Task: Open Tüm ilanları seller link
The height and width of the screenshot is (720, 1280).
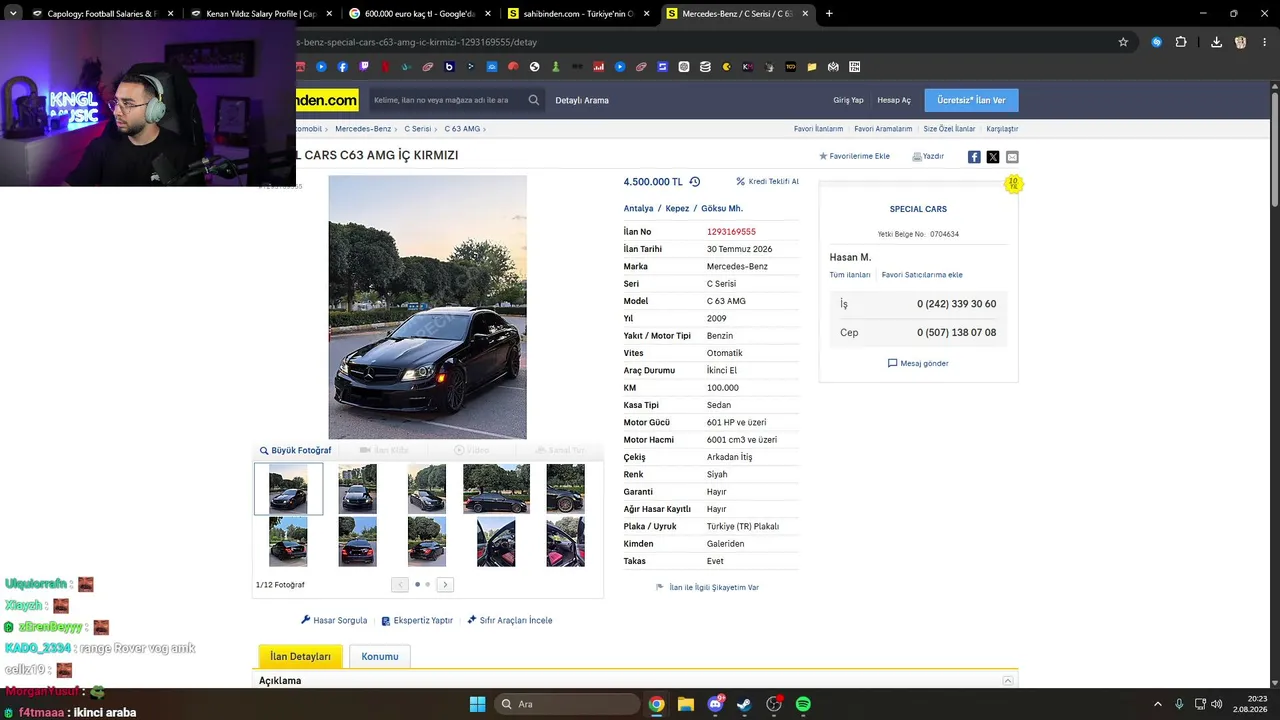Action: (x=850, y=275)
